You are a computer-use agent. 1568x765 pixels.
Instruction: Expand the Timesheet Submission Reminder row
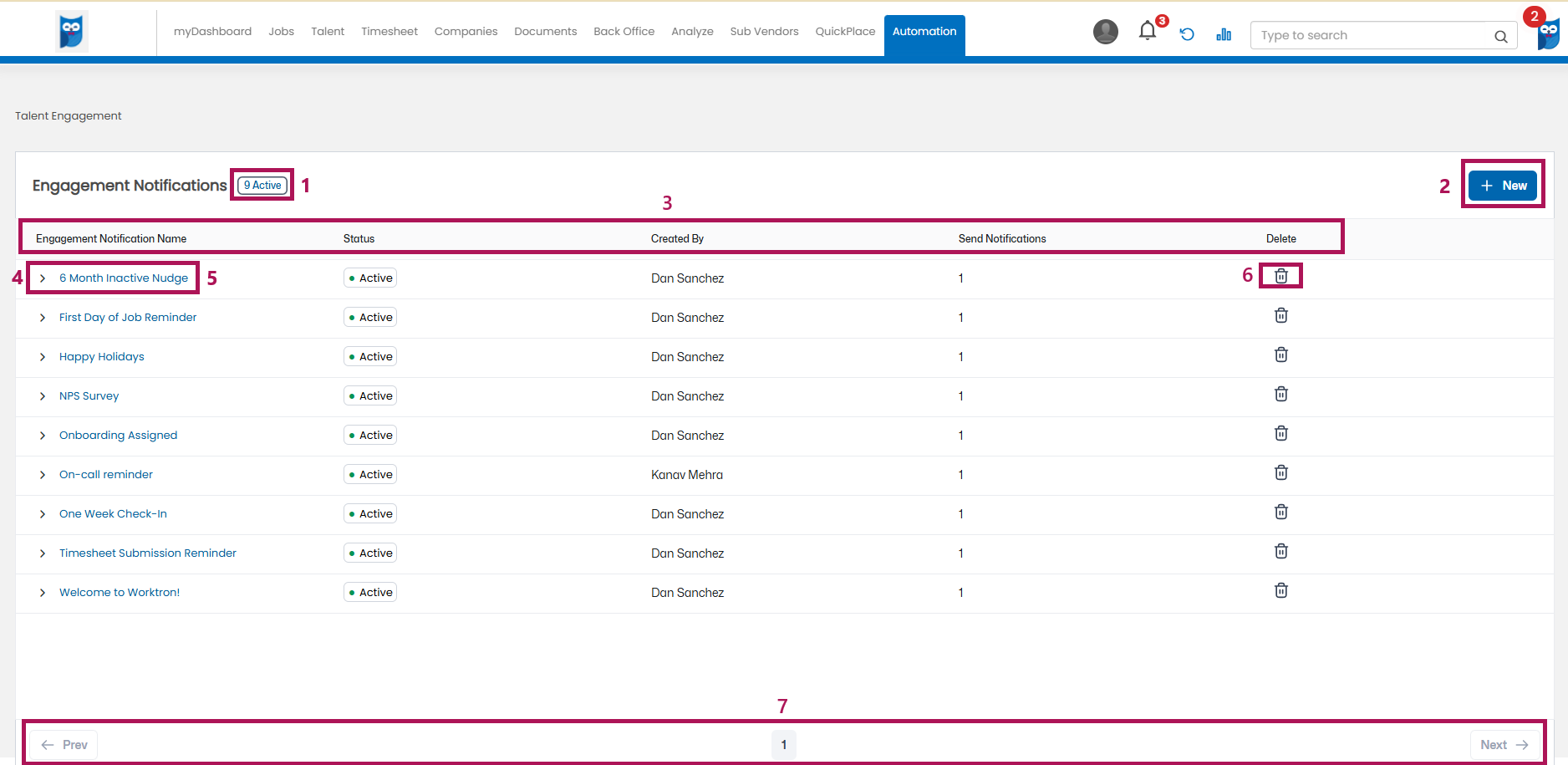tap(43, 553)
